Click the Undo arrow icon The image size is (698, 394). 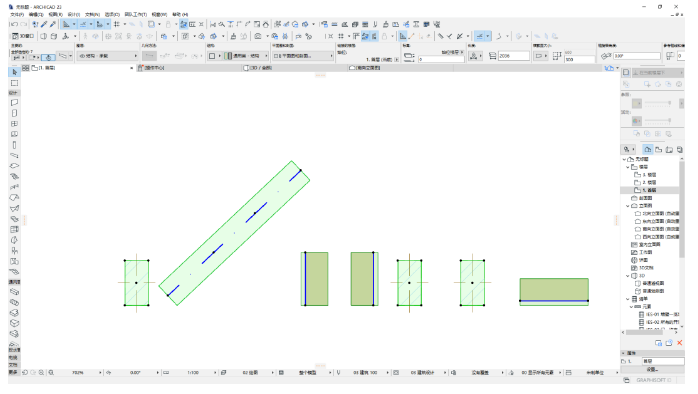[14, 24]
